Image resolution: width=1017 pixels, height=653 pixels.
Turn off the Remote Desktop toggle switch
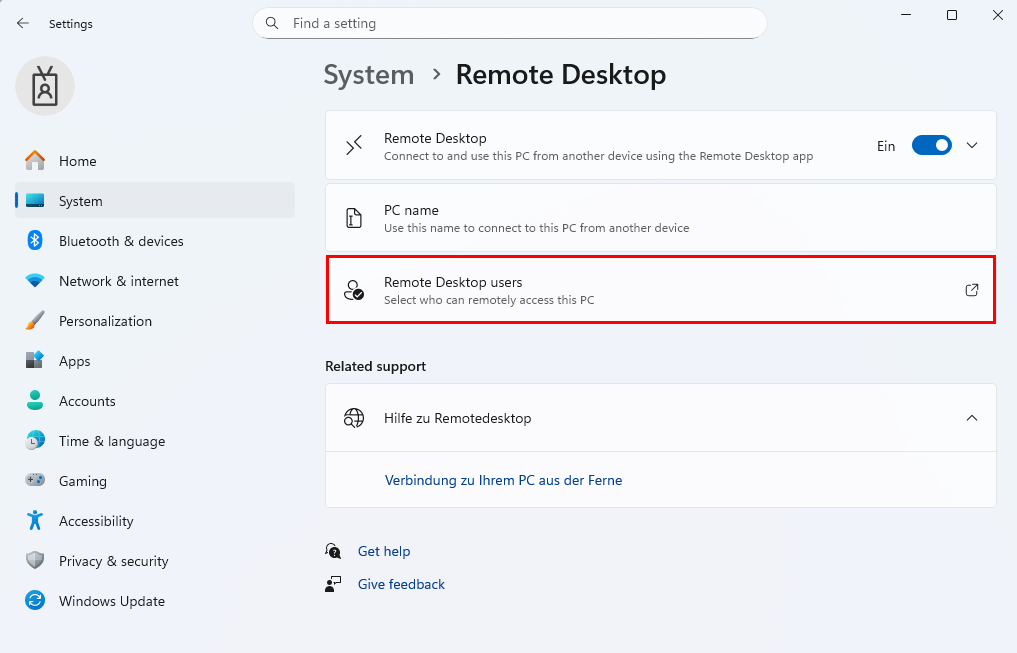(x=931, y=146)
